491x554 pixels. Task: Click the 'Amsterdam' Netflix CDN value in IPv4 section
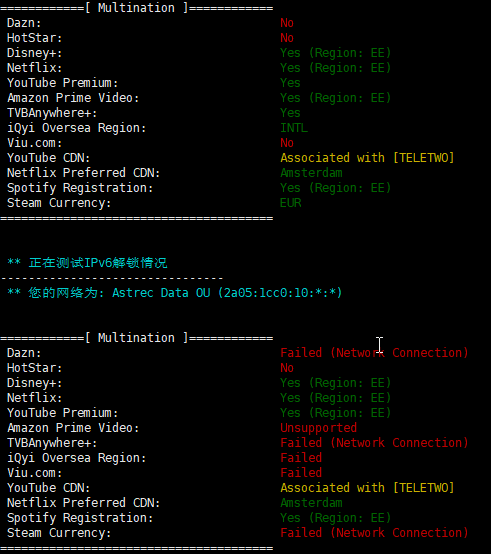(x=311, y=173)
